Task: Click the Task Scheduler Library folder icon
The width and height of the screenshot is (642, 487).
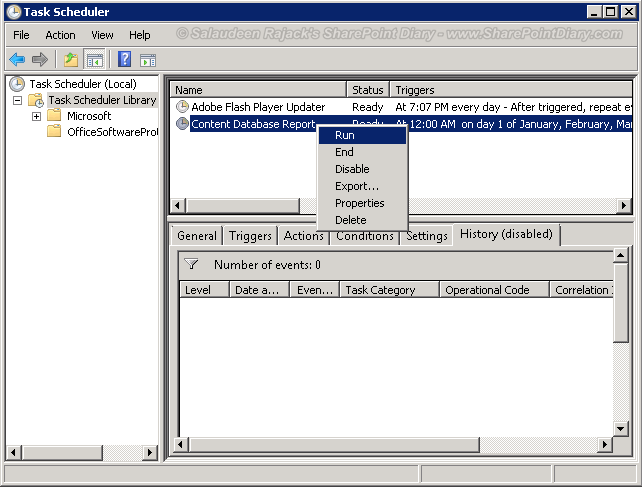Action: 36,100
